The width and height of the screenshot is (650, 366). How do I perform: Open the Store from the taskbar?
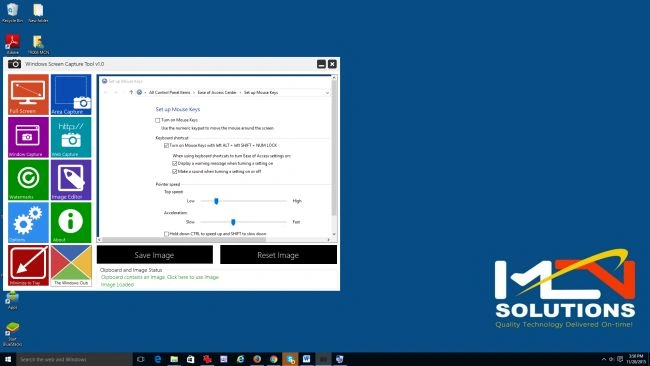(190, 359)
